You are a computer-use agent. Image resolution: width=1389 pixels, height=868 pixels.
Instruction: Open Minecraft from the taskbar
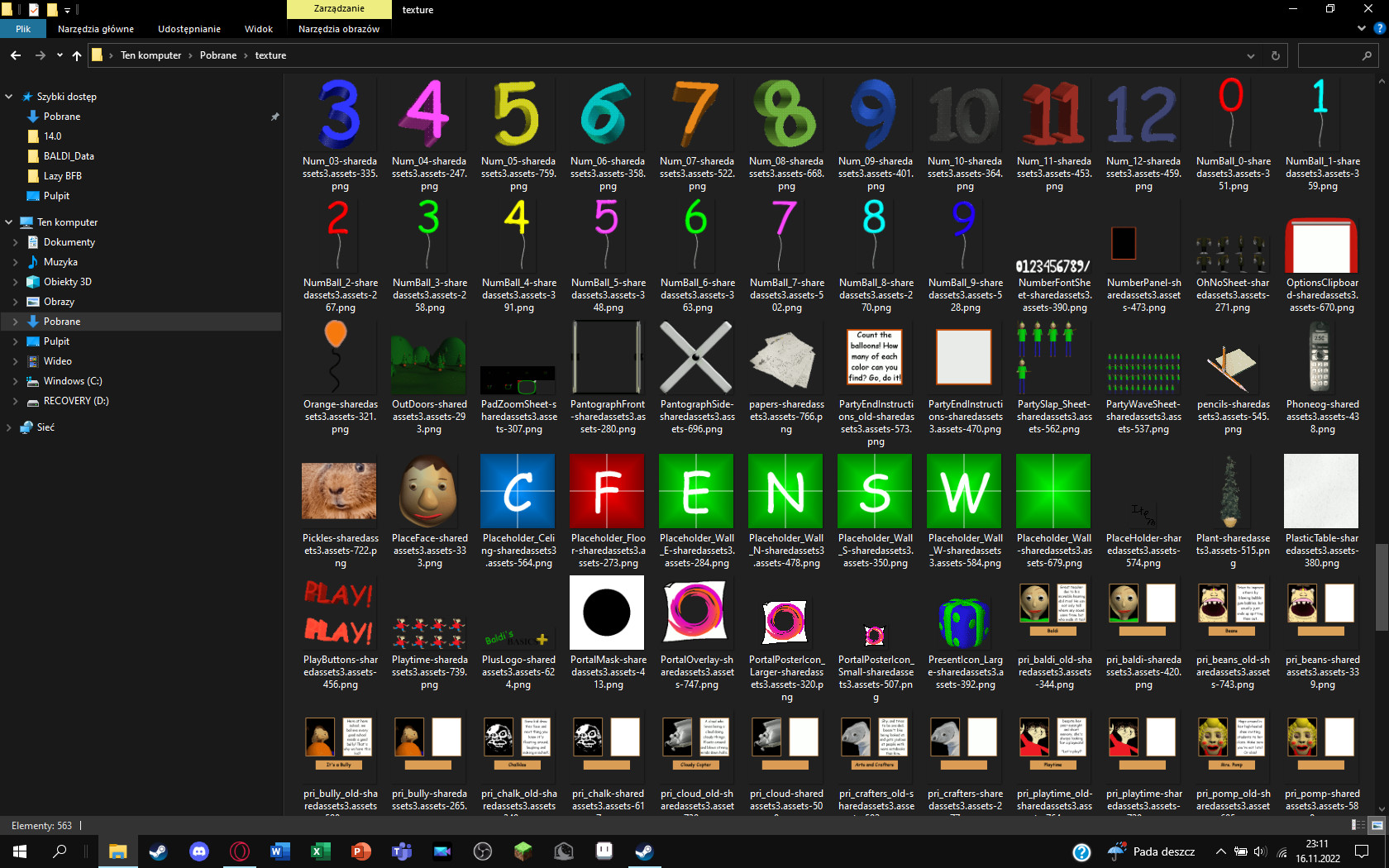[523, 851]
